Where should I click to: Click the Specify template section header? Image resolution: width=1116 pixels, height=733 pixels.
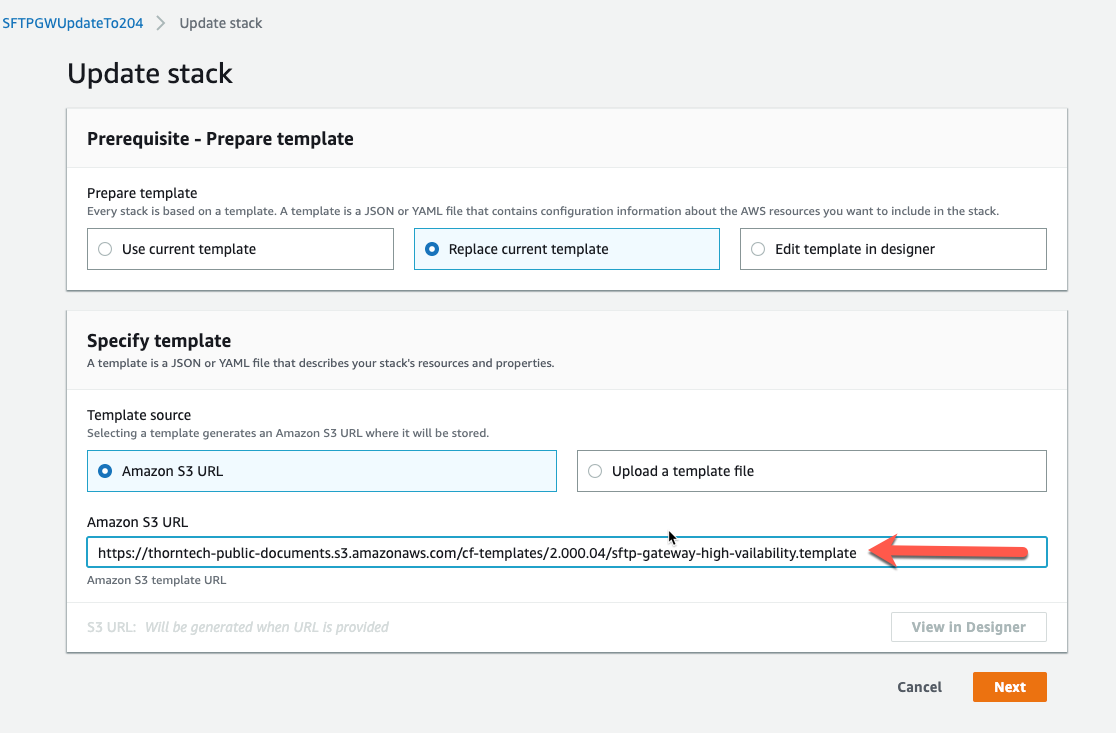[x=159, y=341]
